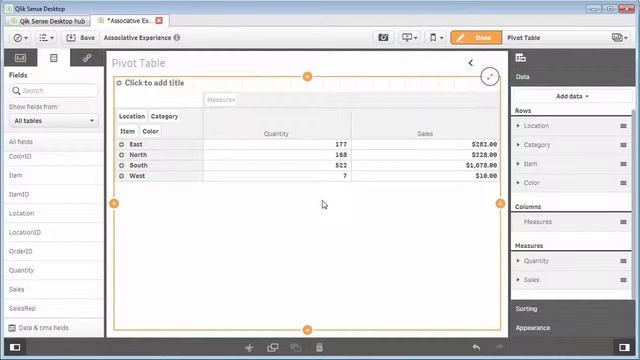Open the navigation compass menu
The height and width of the screenshot is (360, 640).
pyautogui.click(x=20, y=38)
